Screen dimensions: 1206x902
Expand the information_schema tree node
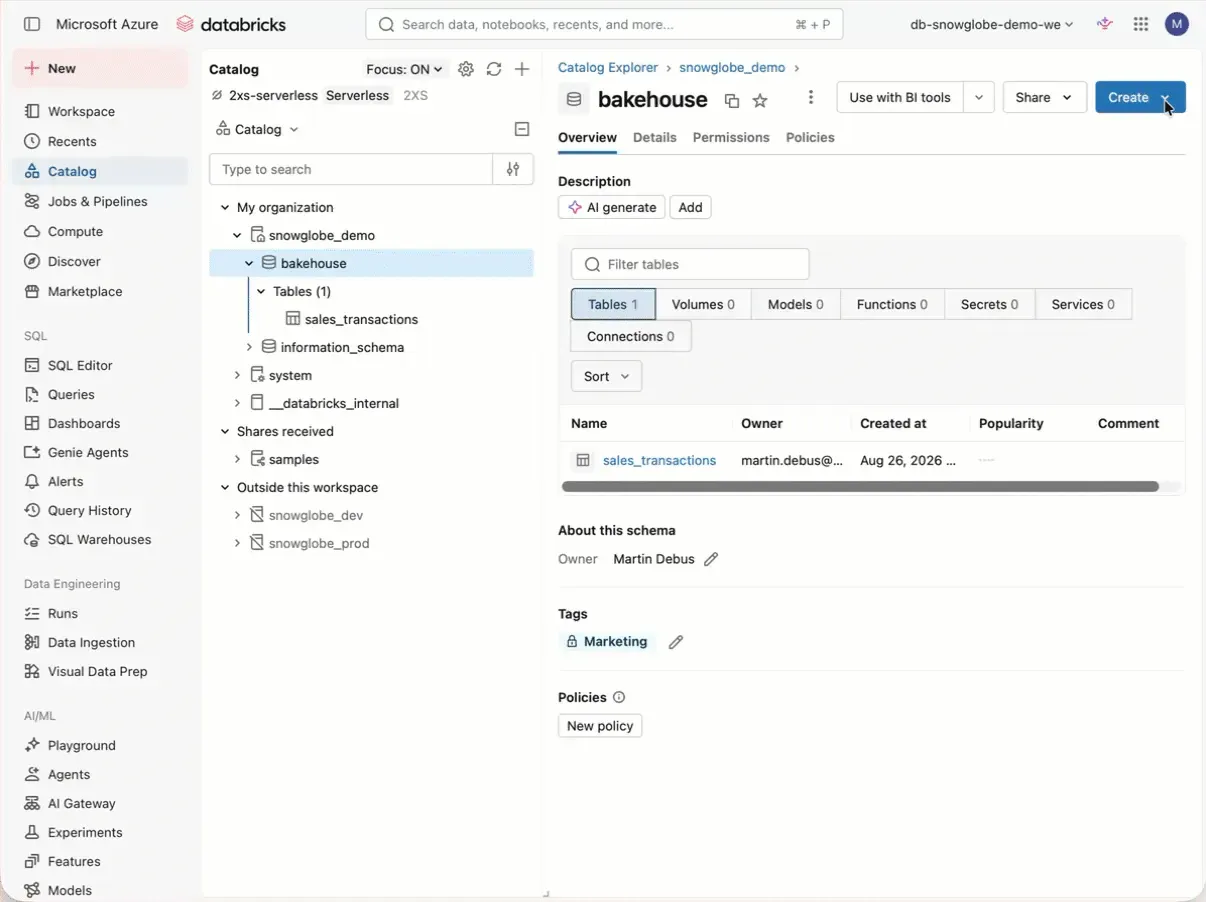point(250,347)
